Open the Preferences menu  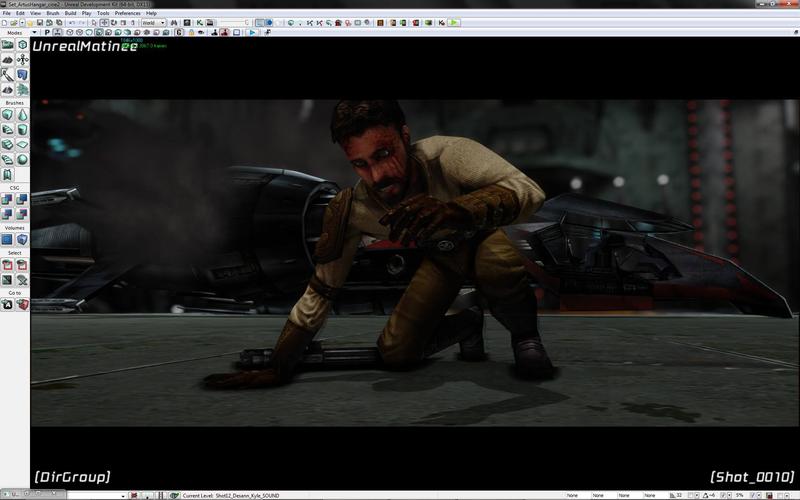128,13
